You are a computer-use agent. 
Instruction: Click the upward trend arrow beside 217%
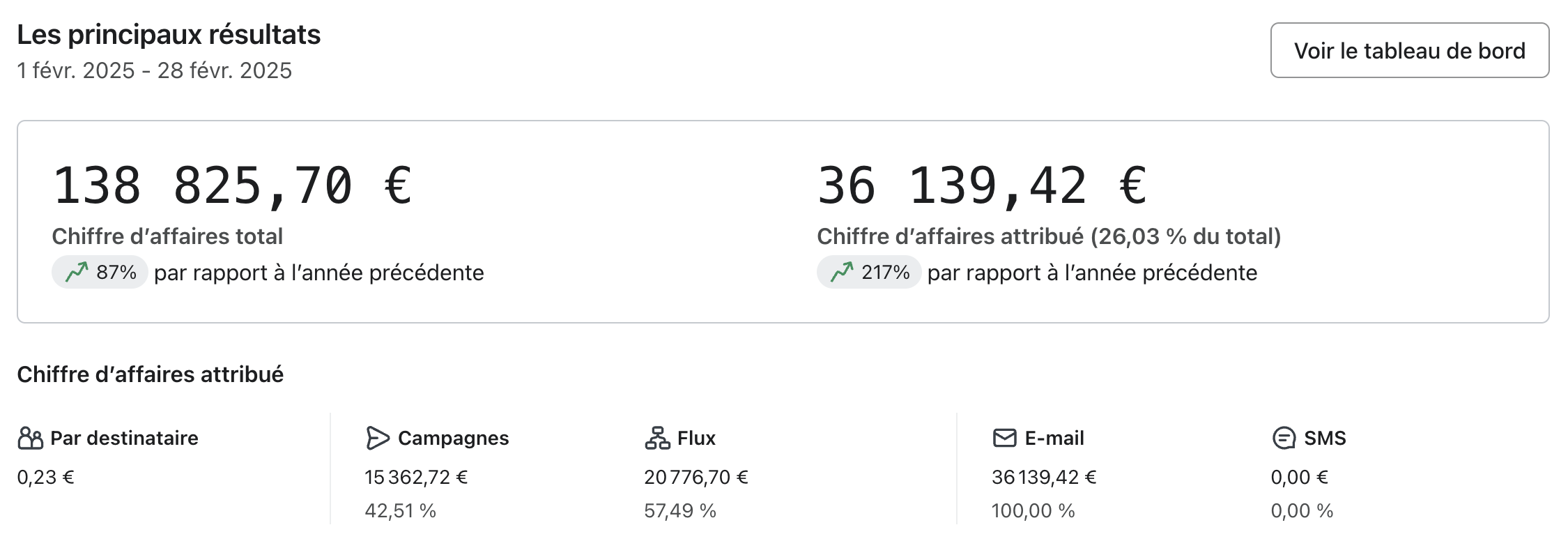[x=842, y=271]
